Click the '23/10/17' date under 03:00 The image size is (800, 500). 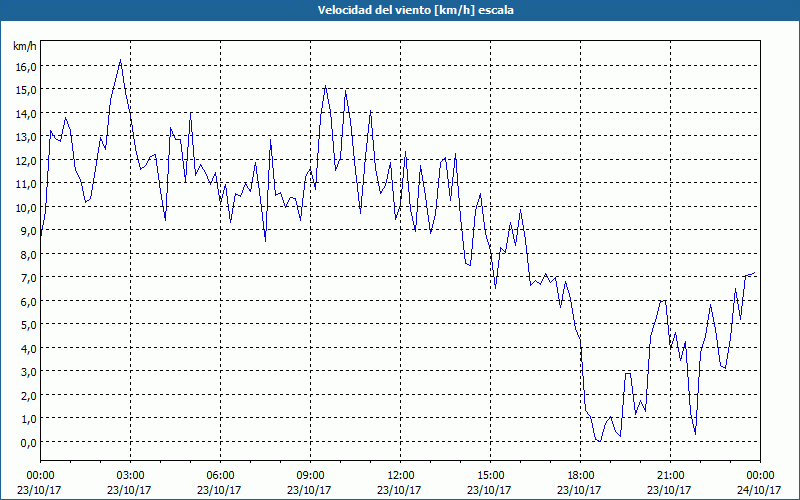point(129,490)
